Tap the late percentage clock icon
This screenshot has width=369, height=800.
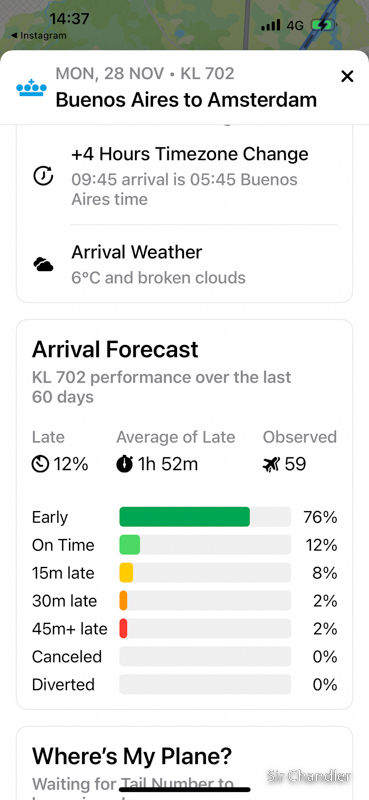click(x=40, y=464)
